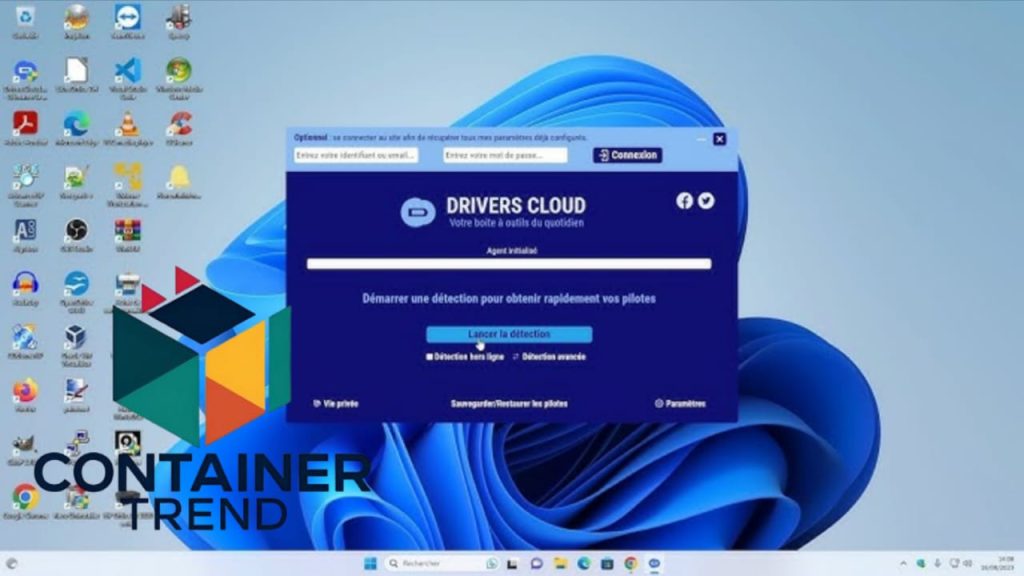Select the OBS Studio desktop icon
The height and width of the screenshot is (576, 1024).
[76, 235]
